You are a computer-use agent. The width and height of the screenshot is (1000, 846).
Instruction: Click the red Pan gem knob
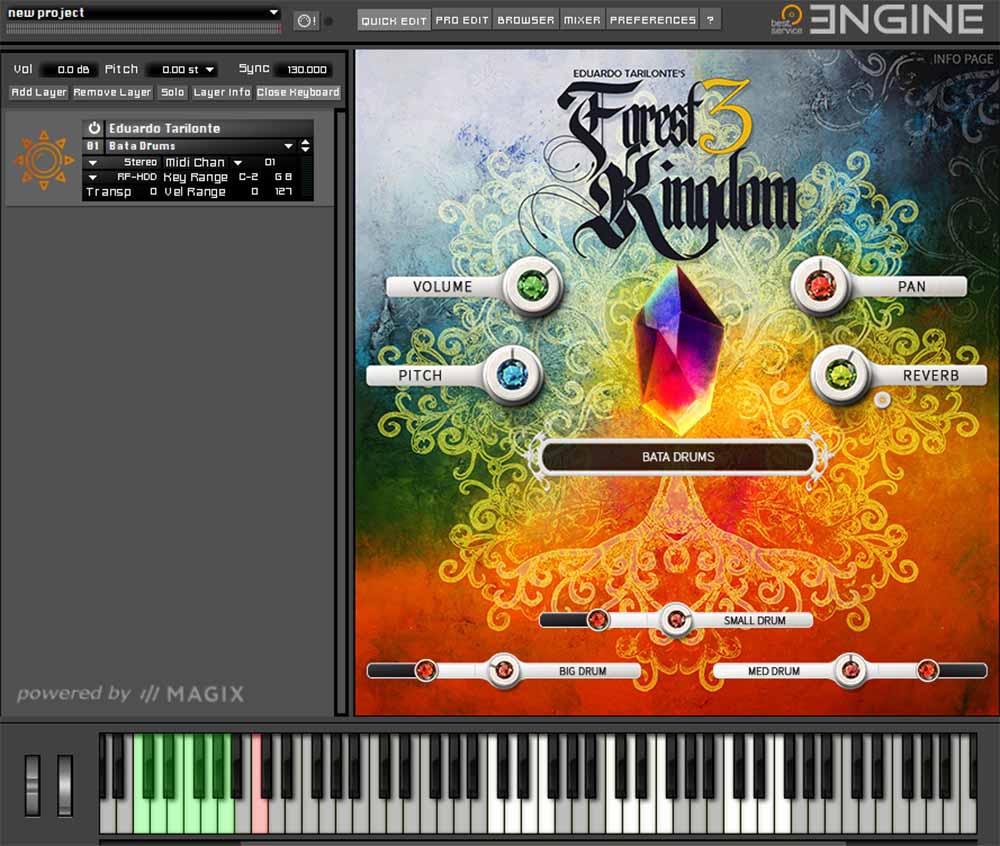(820, 286)
